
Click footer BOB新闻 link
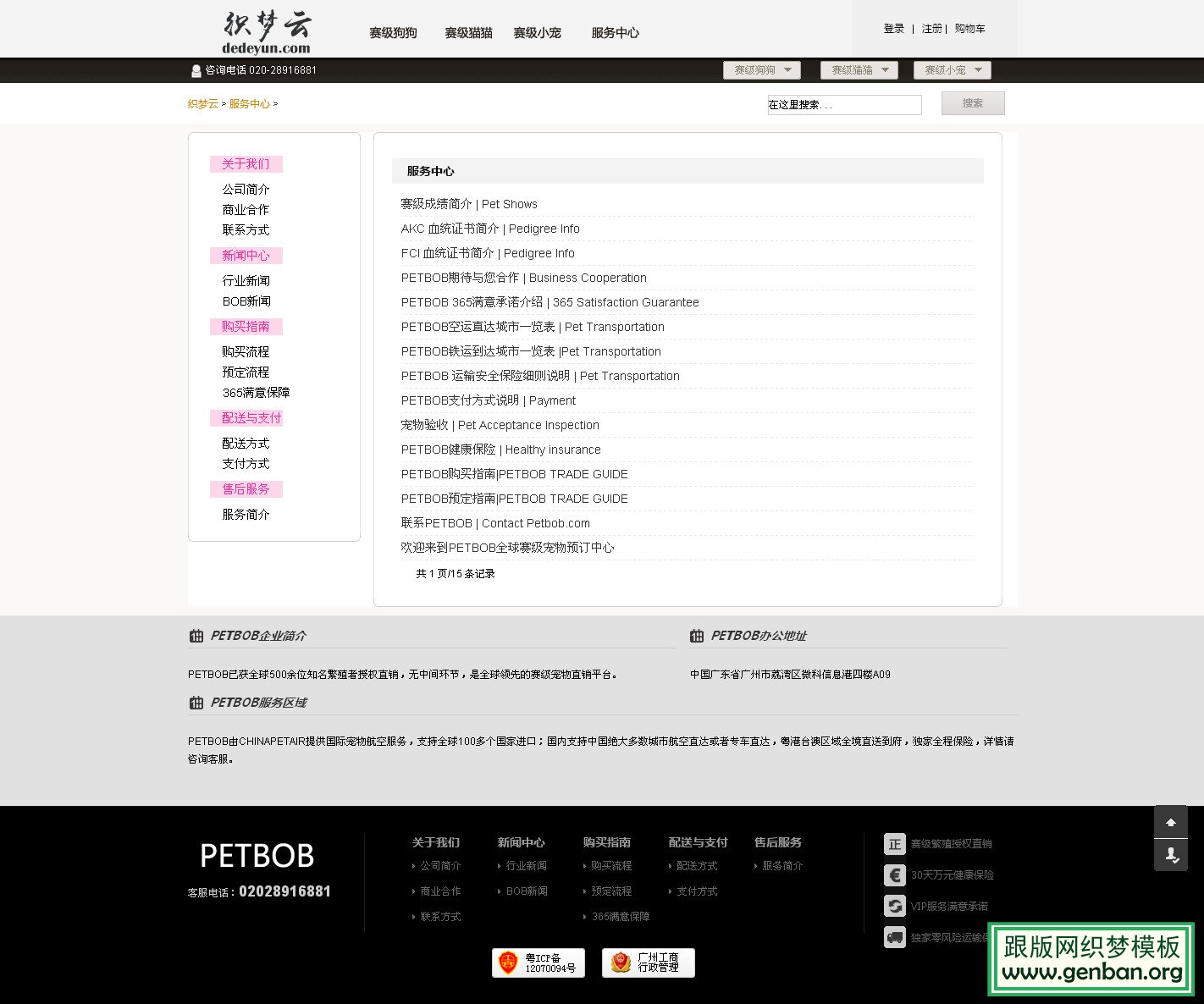pyautogui.click(x=527, y=891)
